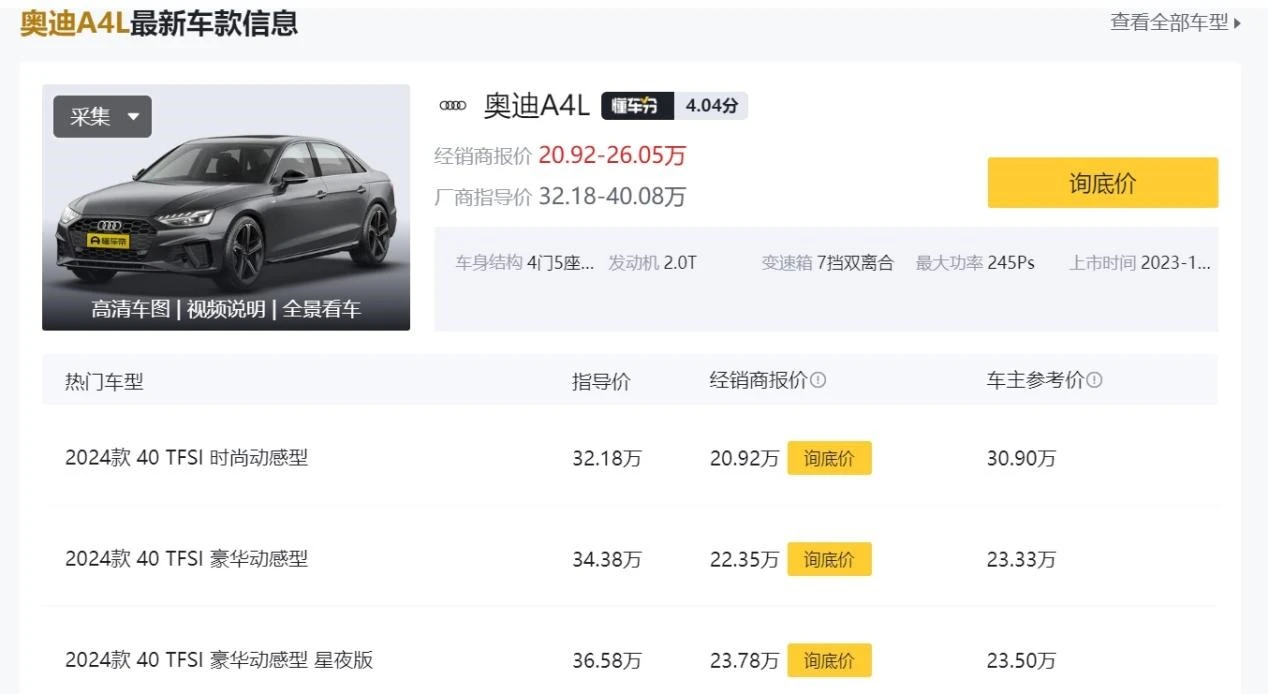
Task: Click 询底价 for 豪华动感型 row
Action: point(829,559)
